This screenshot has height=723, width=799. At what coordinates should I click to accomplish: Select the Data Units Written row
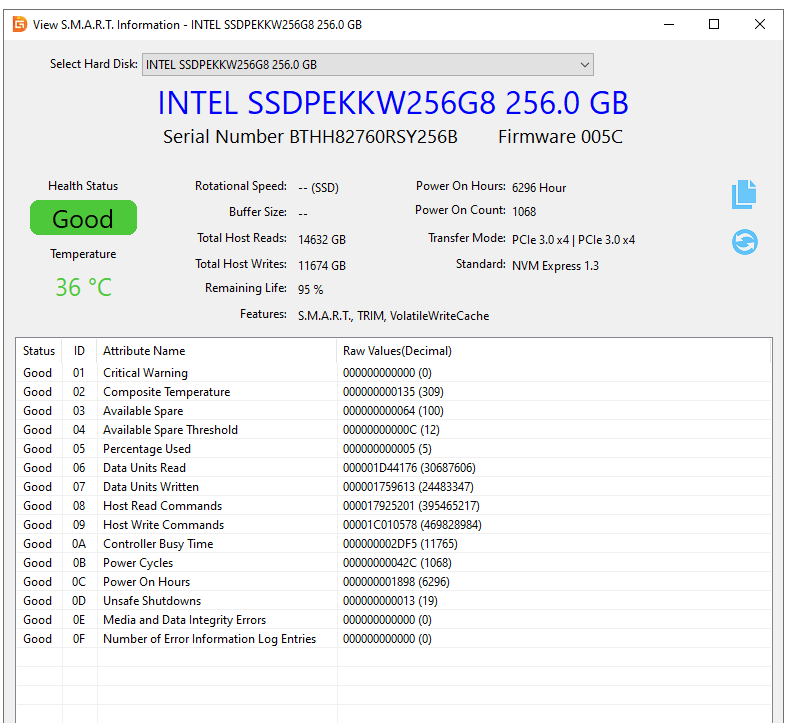click(x=151, y=487)
